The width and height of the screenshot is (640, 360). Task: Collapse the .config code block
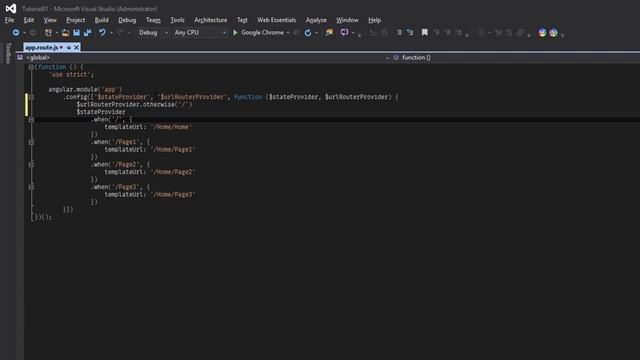(31, 97)
